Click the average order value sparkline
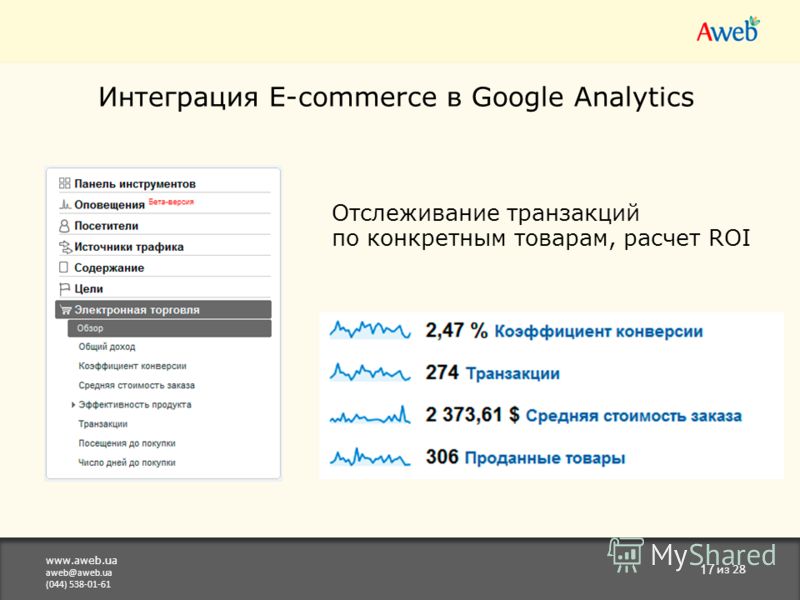Screen dimensions: 800x600 tap(370, 415)
